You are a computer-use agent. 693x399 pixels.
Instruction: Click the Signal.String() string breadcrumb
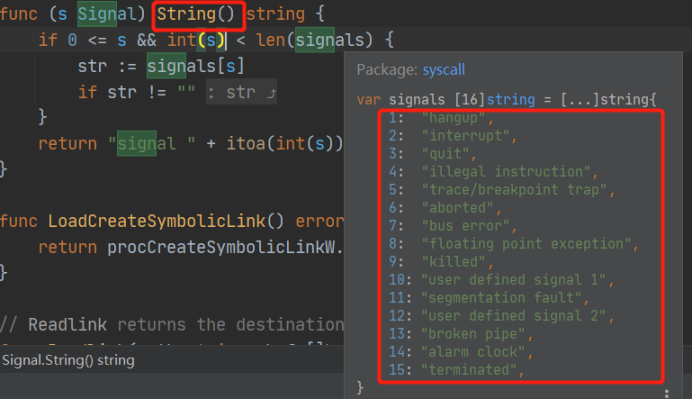pyautogui.click(x=68, y=361)
